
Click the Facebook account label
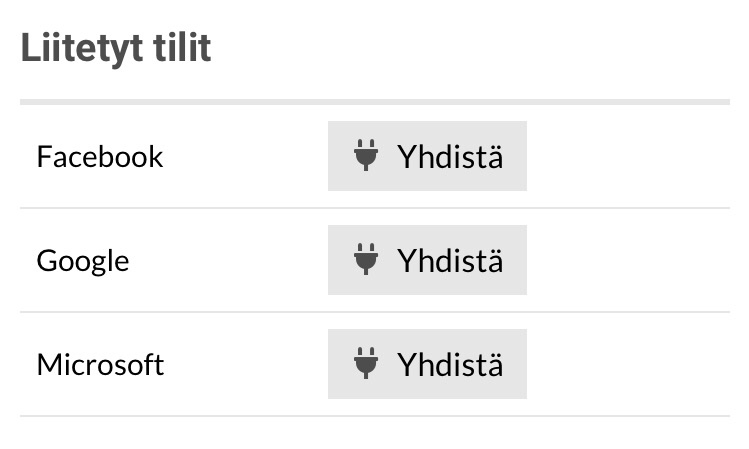coord(99,157)
